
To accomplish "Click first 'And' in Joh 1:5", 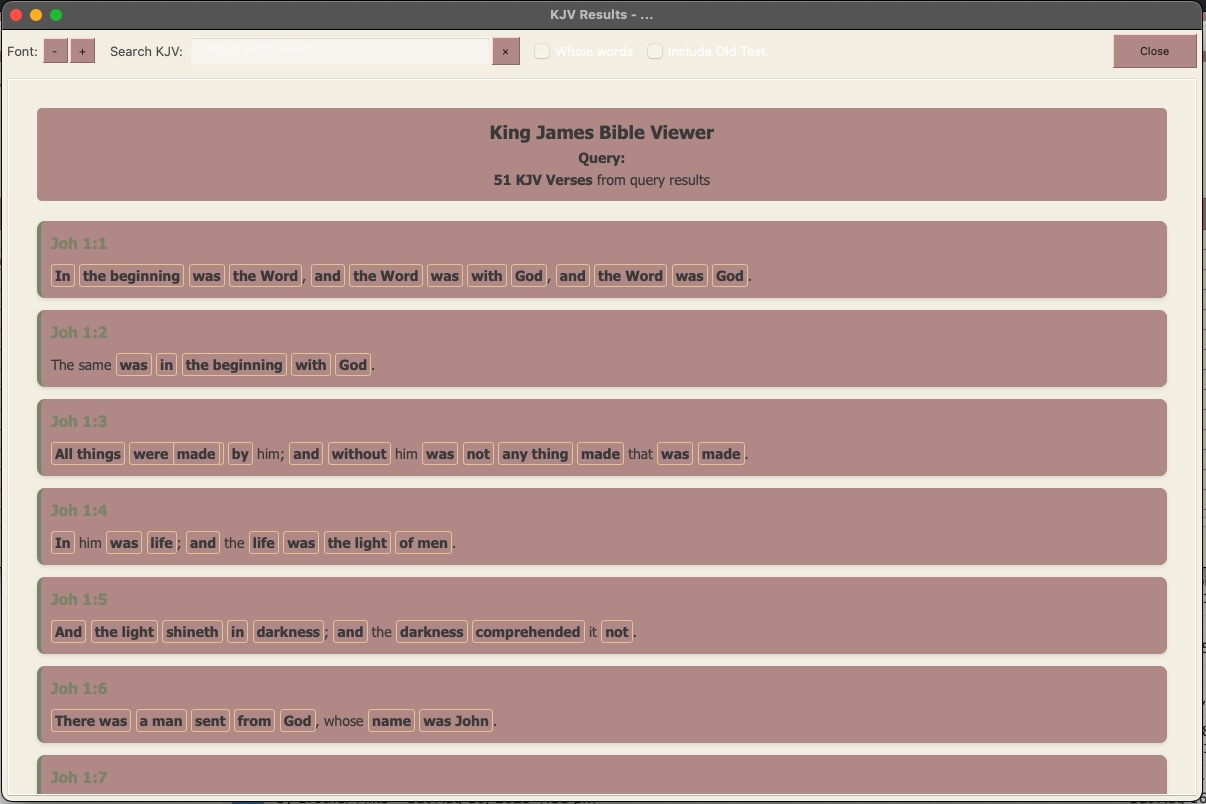I will click(69, 632).
